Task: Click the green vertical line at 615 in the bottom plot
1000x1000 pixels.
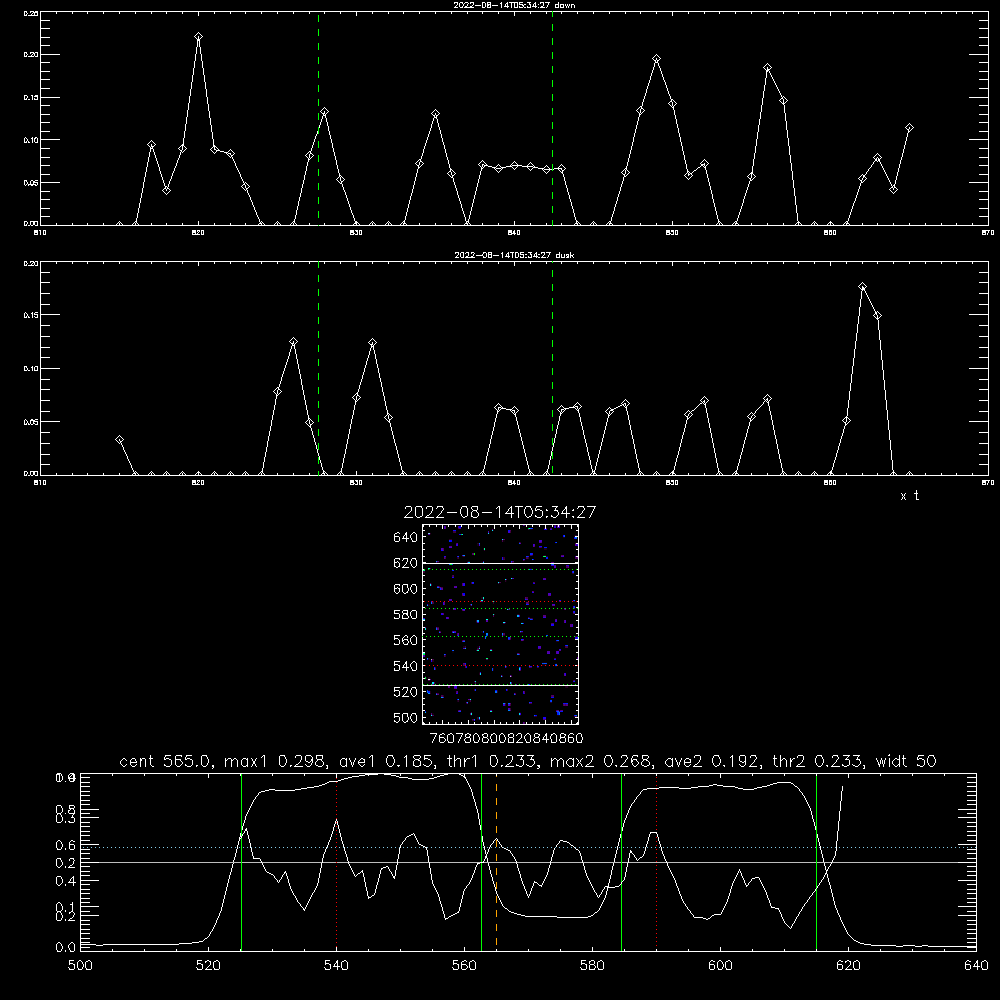Action: pyautogui.click(x=816, y=861)
